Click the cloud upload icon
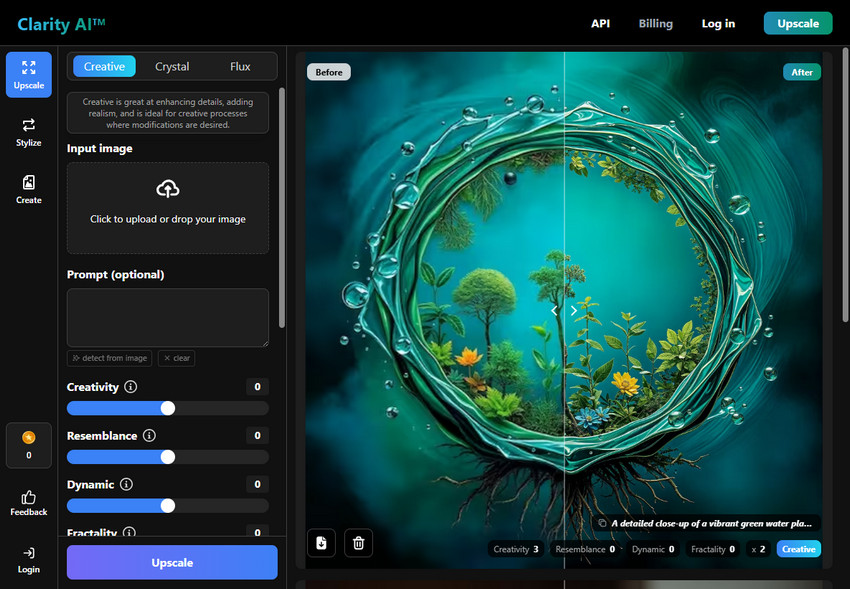Viewport: 850px width, 589px height. [x=168, y=189]
